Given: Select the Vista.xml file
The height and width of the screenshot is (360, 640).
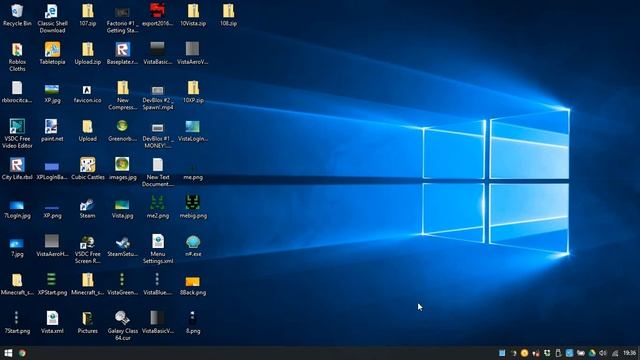Looking at the screenshot, I should [52, 322].
